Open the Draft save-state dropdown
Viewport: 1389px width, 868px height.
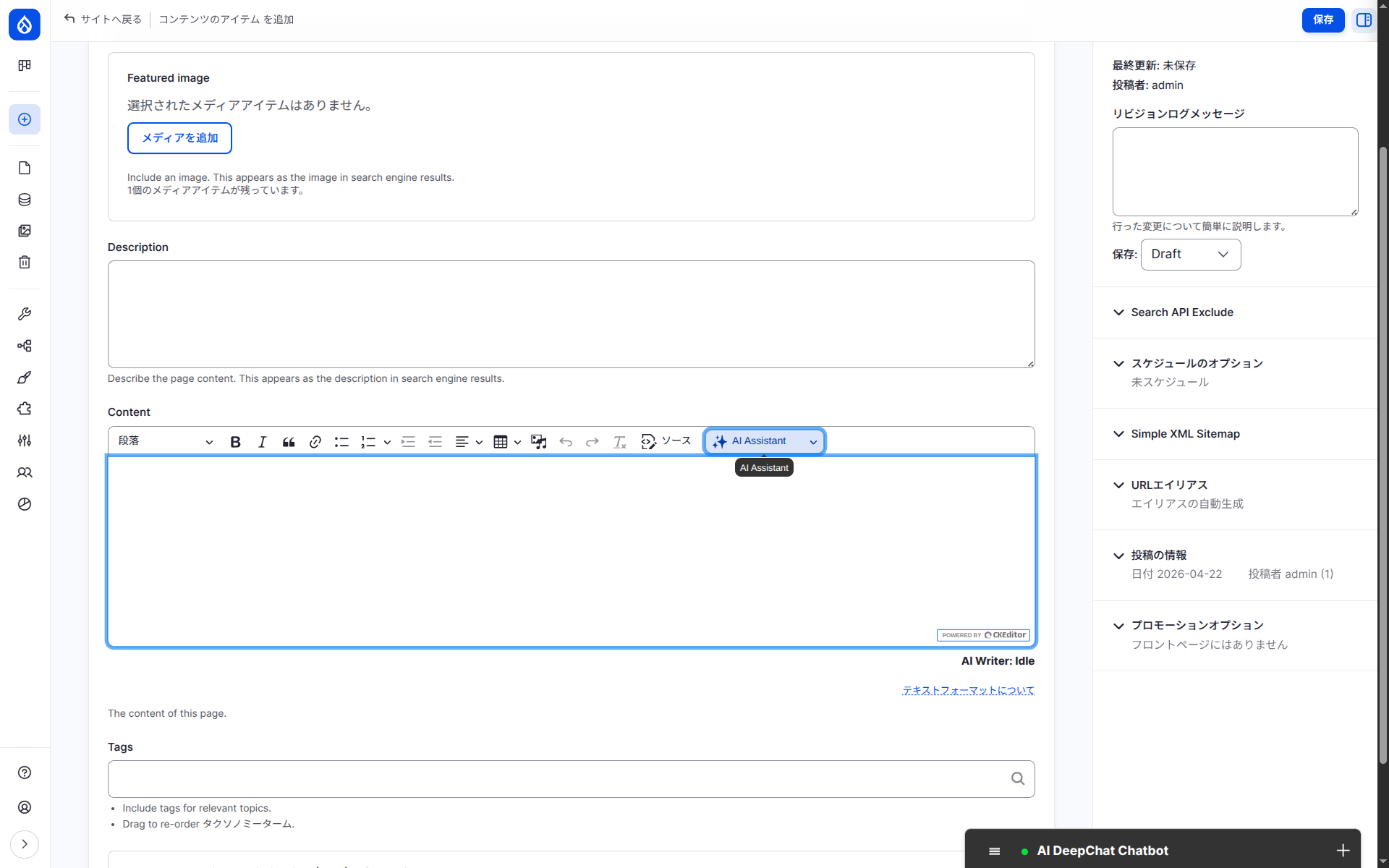pos(1190,255)
